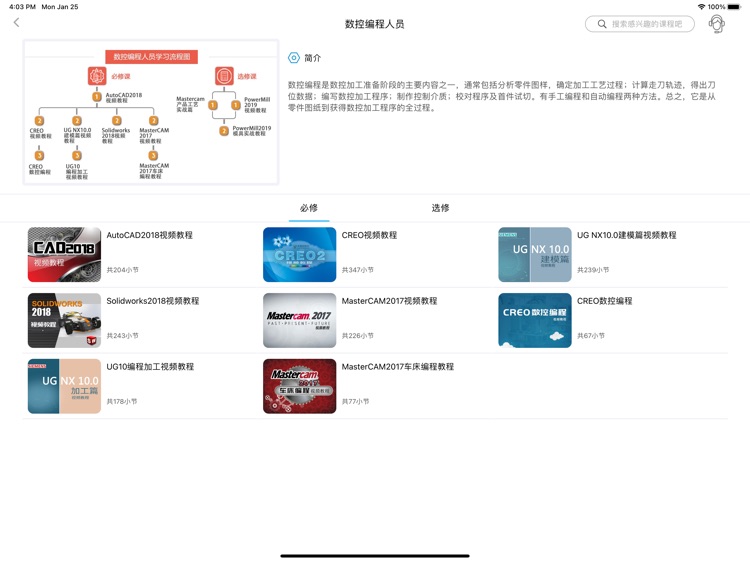Tap the Wi-Fi icon in status bar

701,7
